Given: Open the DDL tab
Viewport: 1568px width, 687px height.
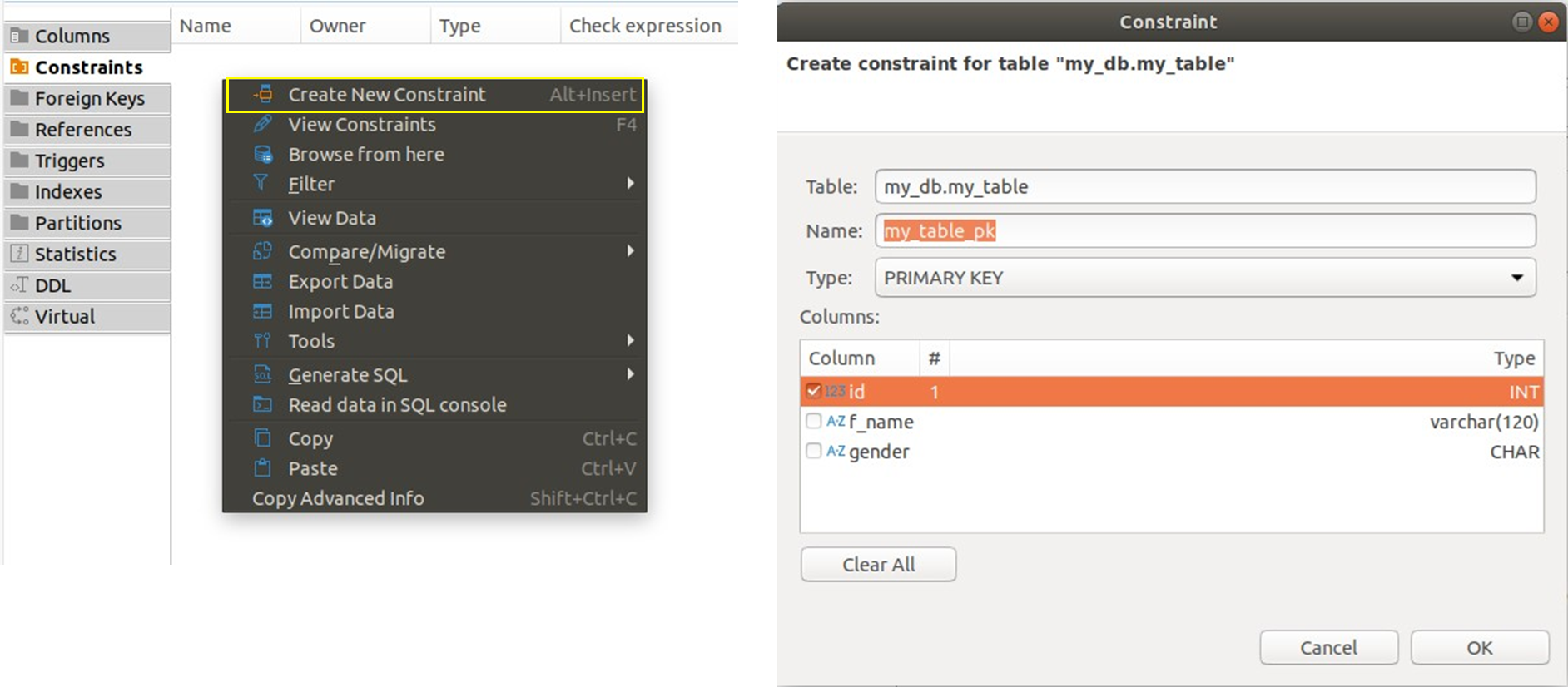Looking at the screenshot, I should (87, 285).
